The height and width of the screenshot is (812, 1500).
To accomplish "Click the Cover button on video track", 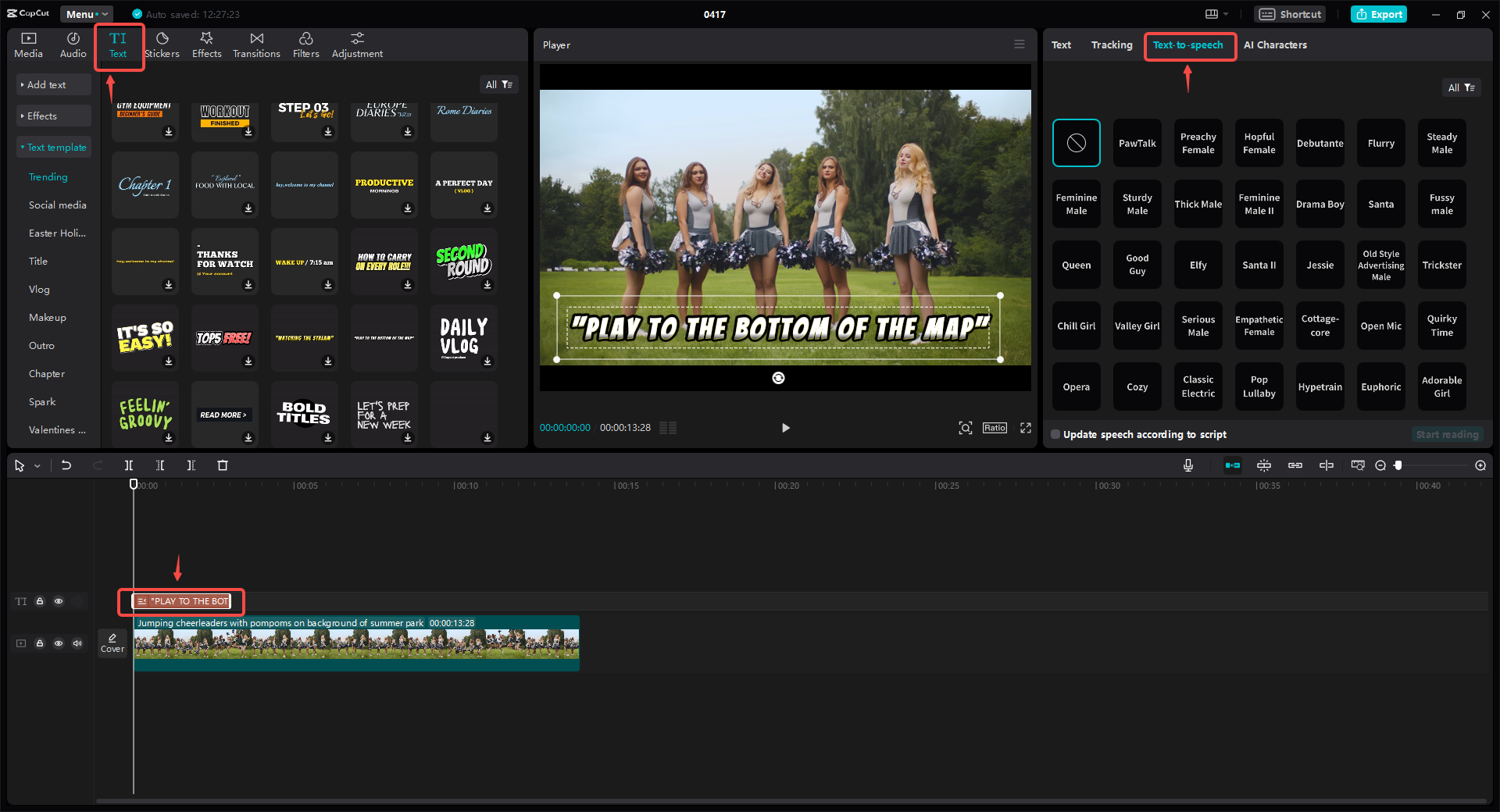I will click(112, 643).
